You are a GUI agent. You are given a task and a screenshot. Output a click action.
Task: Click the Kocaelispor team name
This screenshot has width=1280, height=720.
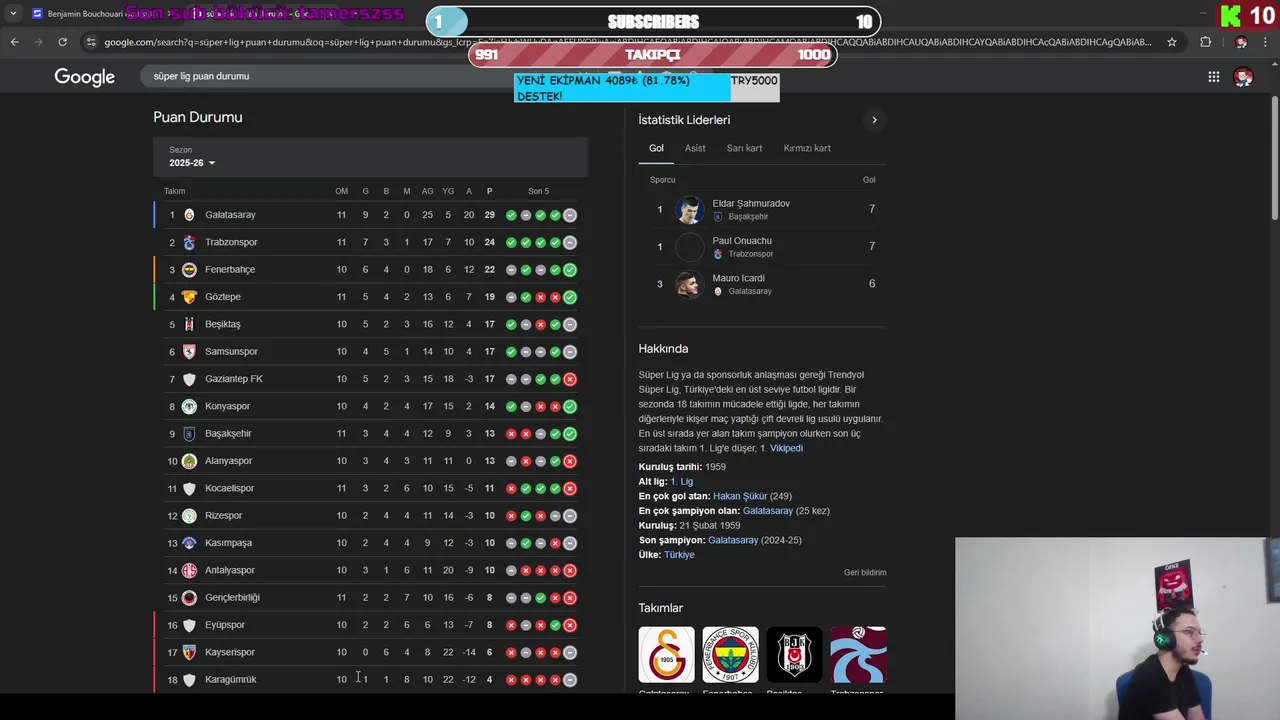point(230,488)
